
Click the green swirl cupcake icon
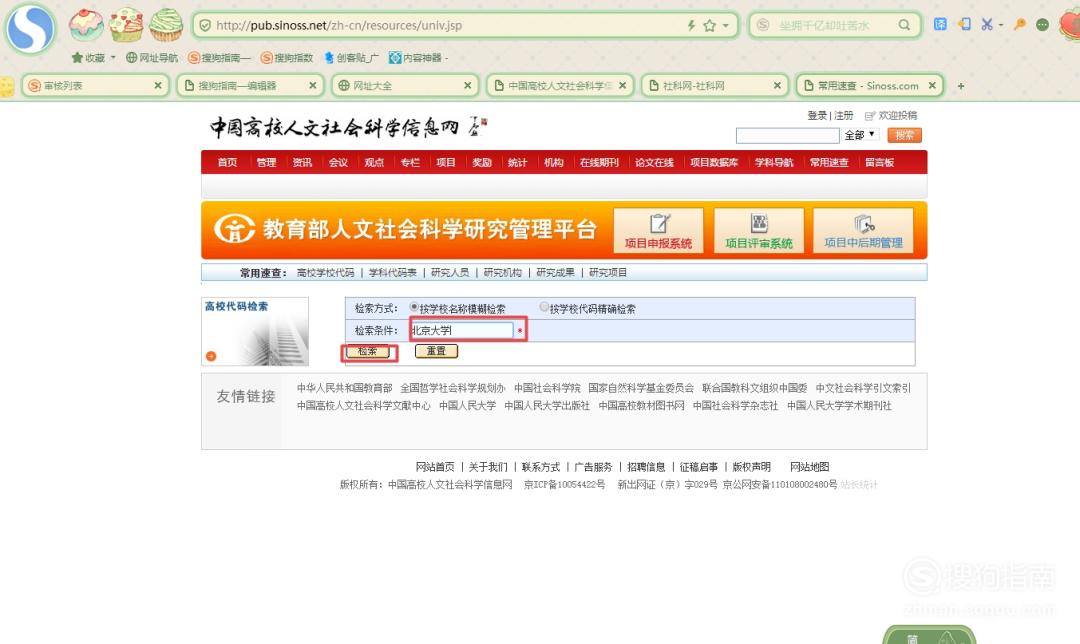(x=166, y=25)
